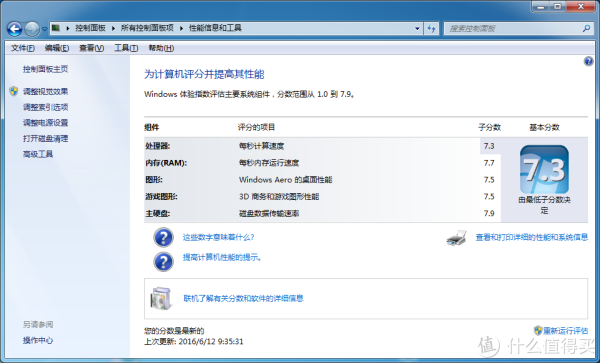Expand the arrow after 控制面板 in breadcrumb
Screen dimensions: 600x363
[x=113, y=28]
